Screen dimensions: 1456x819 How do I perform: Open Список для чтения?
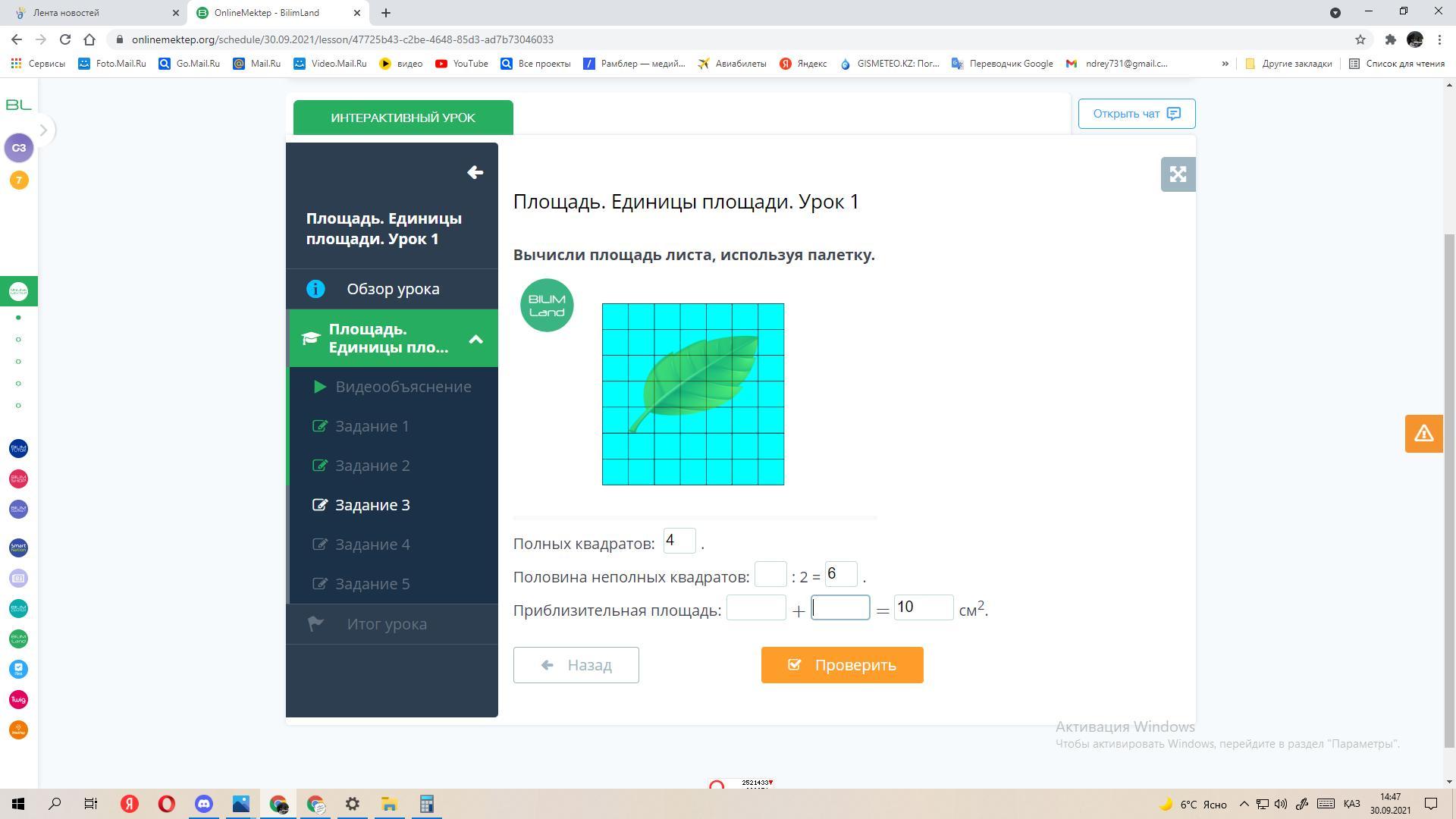1397,64
